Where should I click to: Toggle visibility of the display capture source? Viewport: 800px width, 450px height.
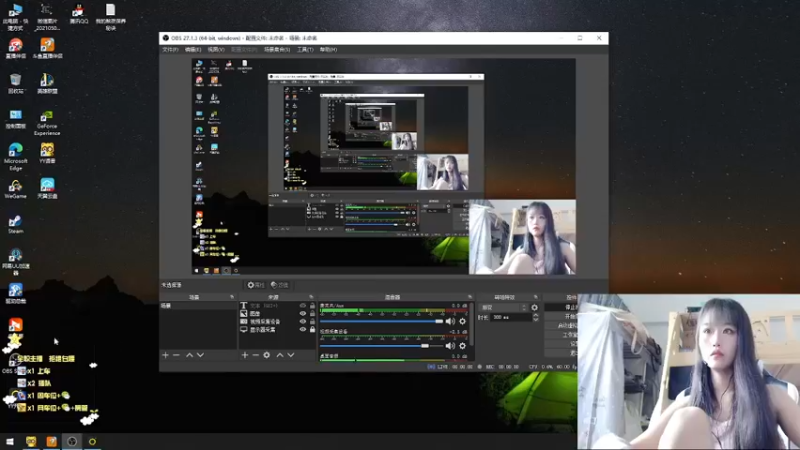click(x=303, y=330)
